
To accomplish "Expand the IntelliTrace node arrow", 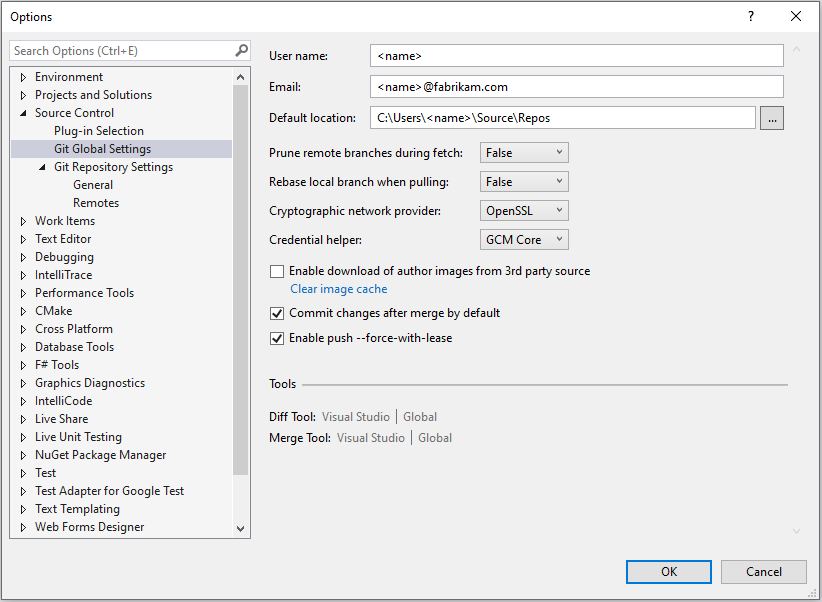I will [x=23, y=275].
